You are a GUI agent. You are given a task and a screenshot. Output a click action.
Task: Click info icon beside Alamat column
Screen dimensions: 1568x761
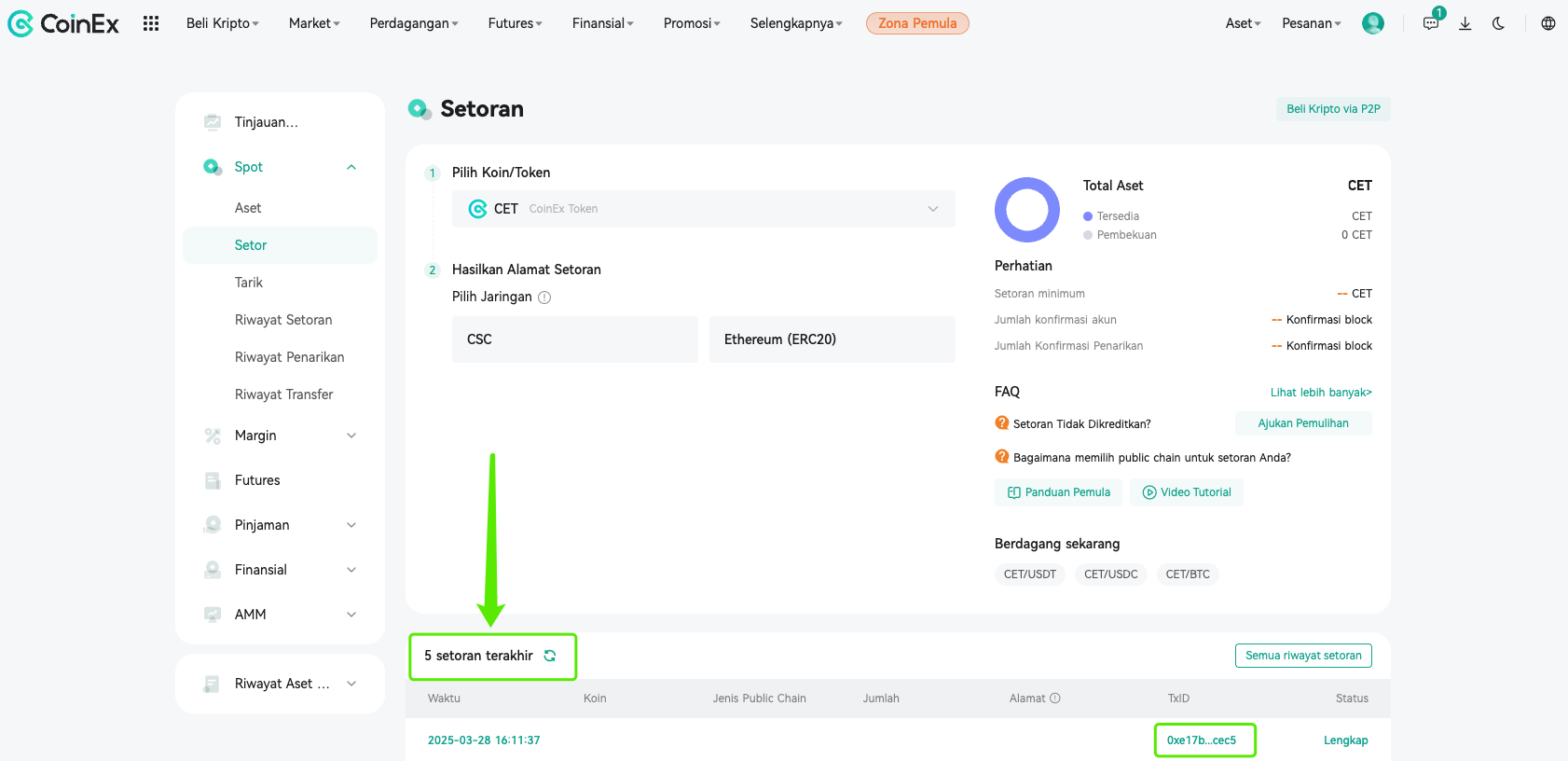click(x=1055, y=699)
